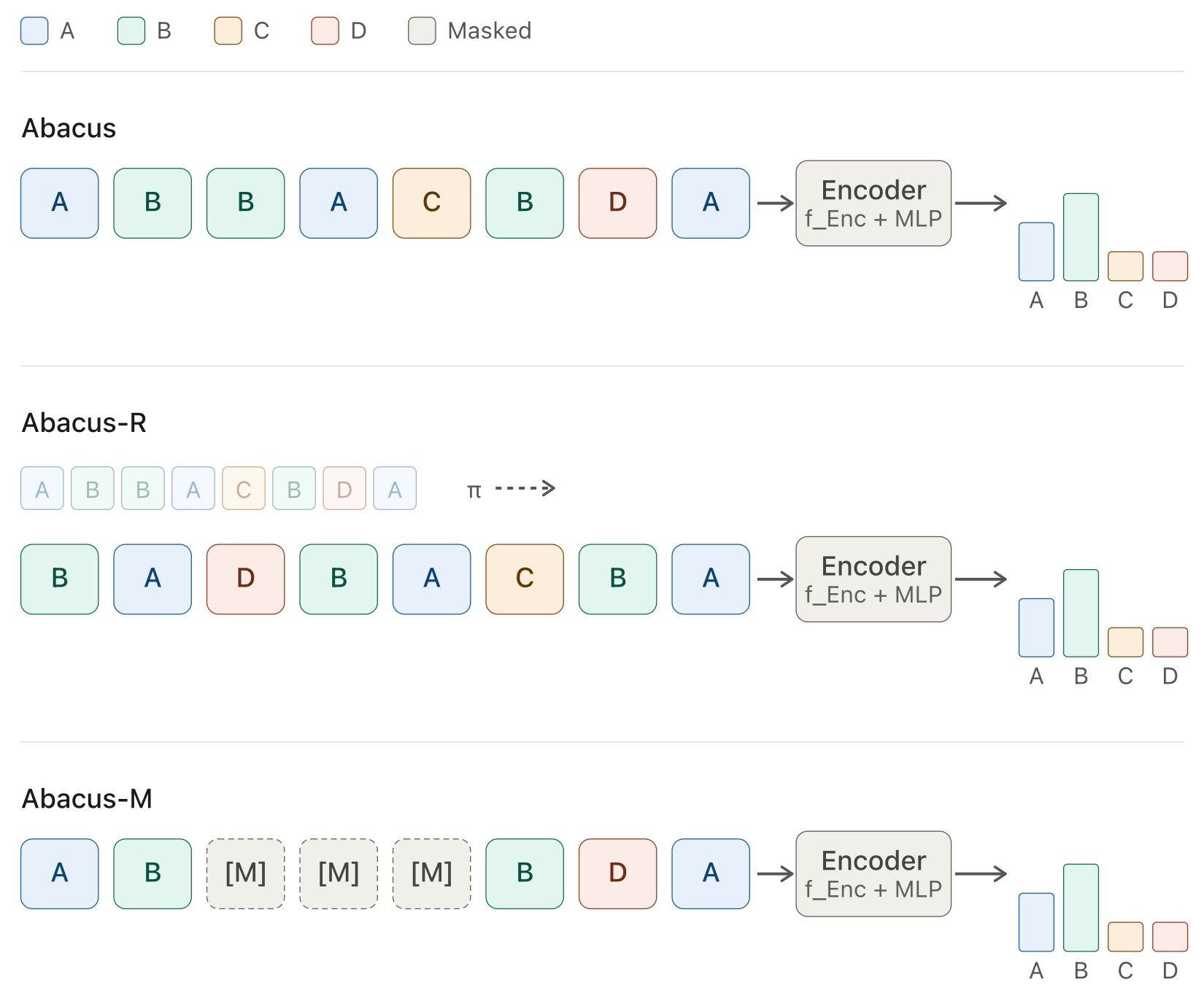The width and height of the screenshot is (1204, 1004).
Task: Select the Encoder box in Abacus-M section
Action: 873,873
